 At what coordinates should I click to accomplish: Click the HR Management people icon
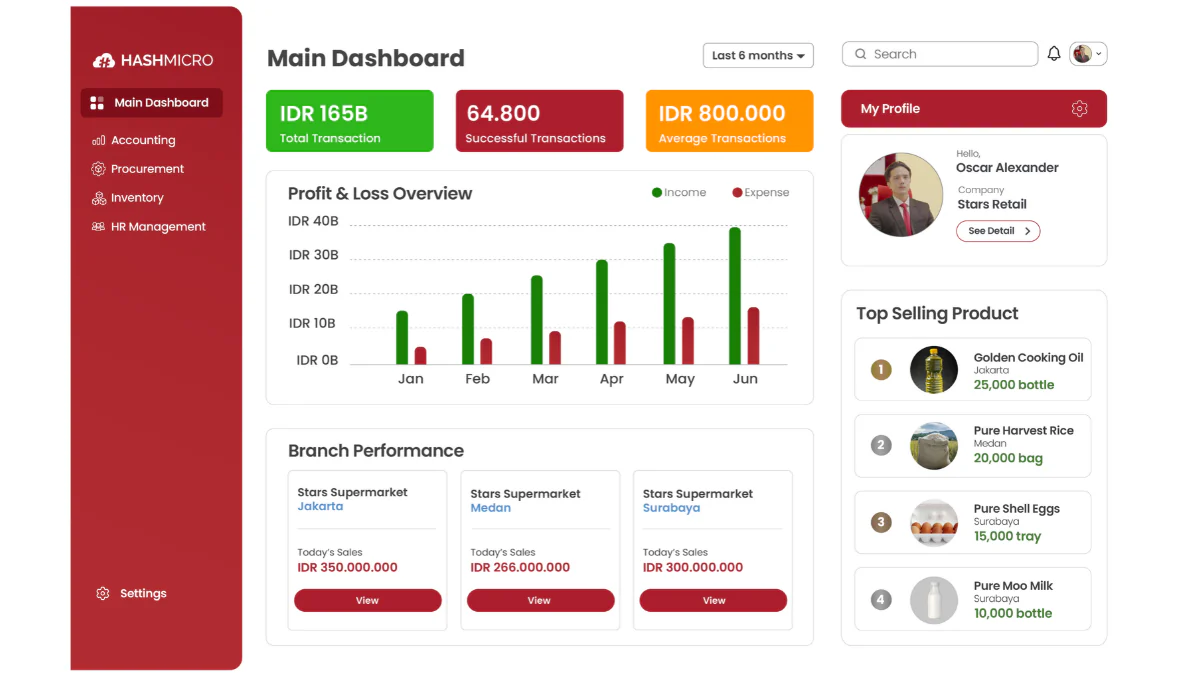(x=98, y=227)
